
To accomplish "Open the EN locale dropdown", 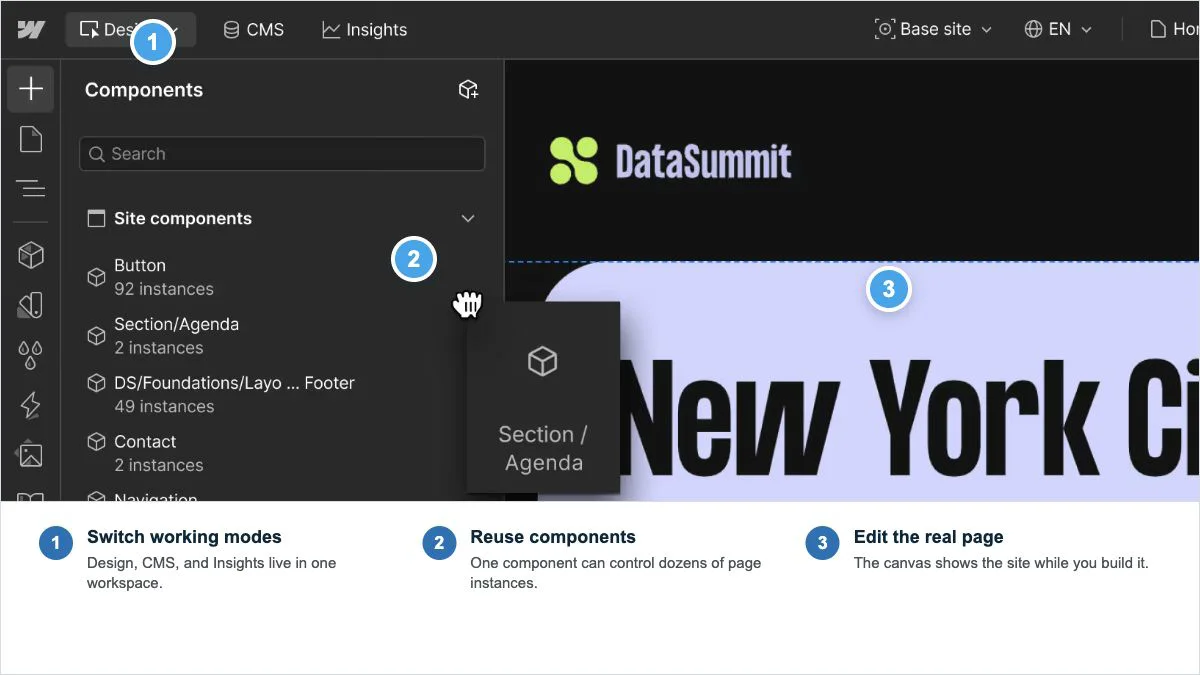I will click(x=1058, y=29).
